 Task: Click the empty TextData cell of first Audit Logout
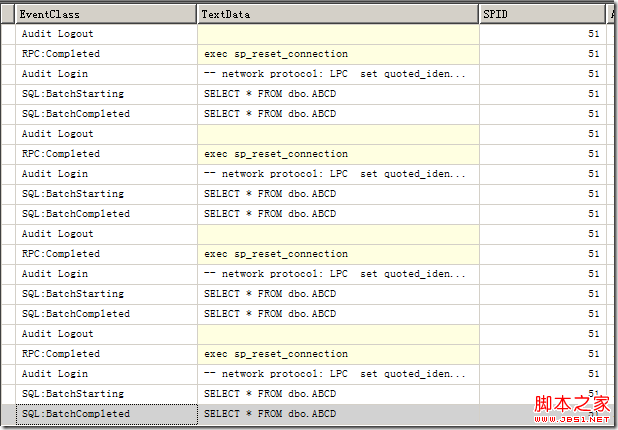[337, 34]
